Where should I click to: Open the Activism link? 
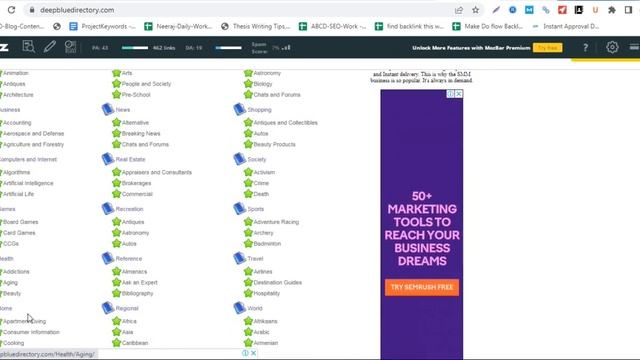click(x=264, y=172)
